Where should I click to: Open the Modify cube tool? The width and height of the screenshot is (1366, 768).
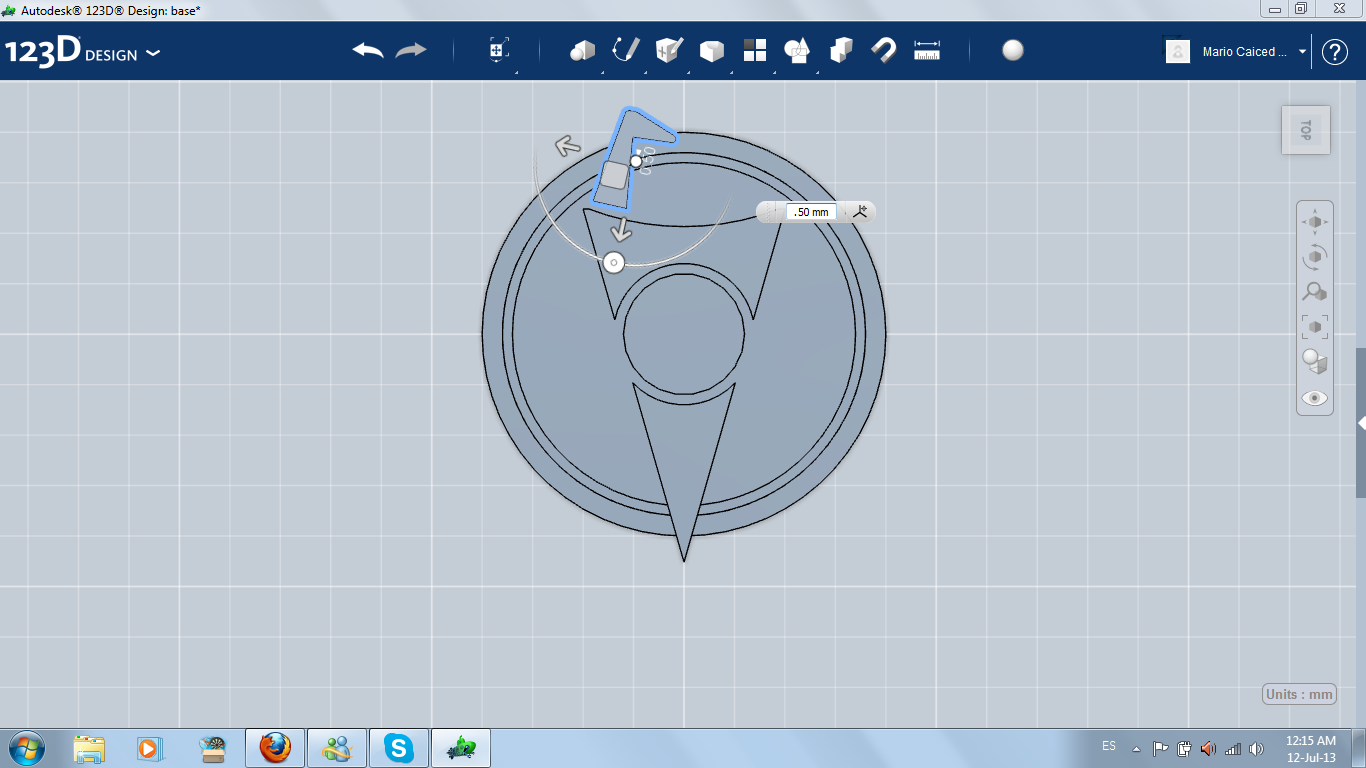(x=711, y=50)
